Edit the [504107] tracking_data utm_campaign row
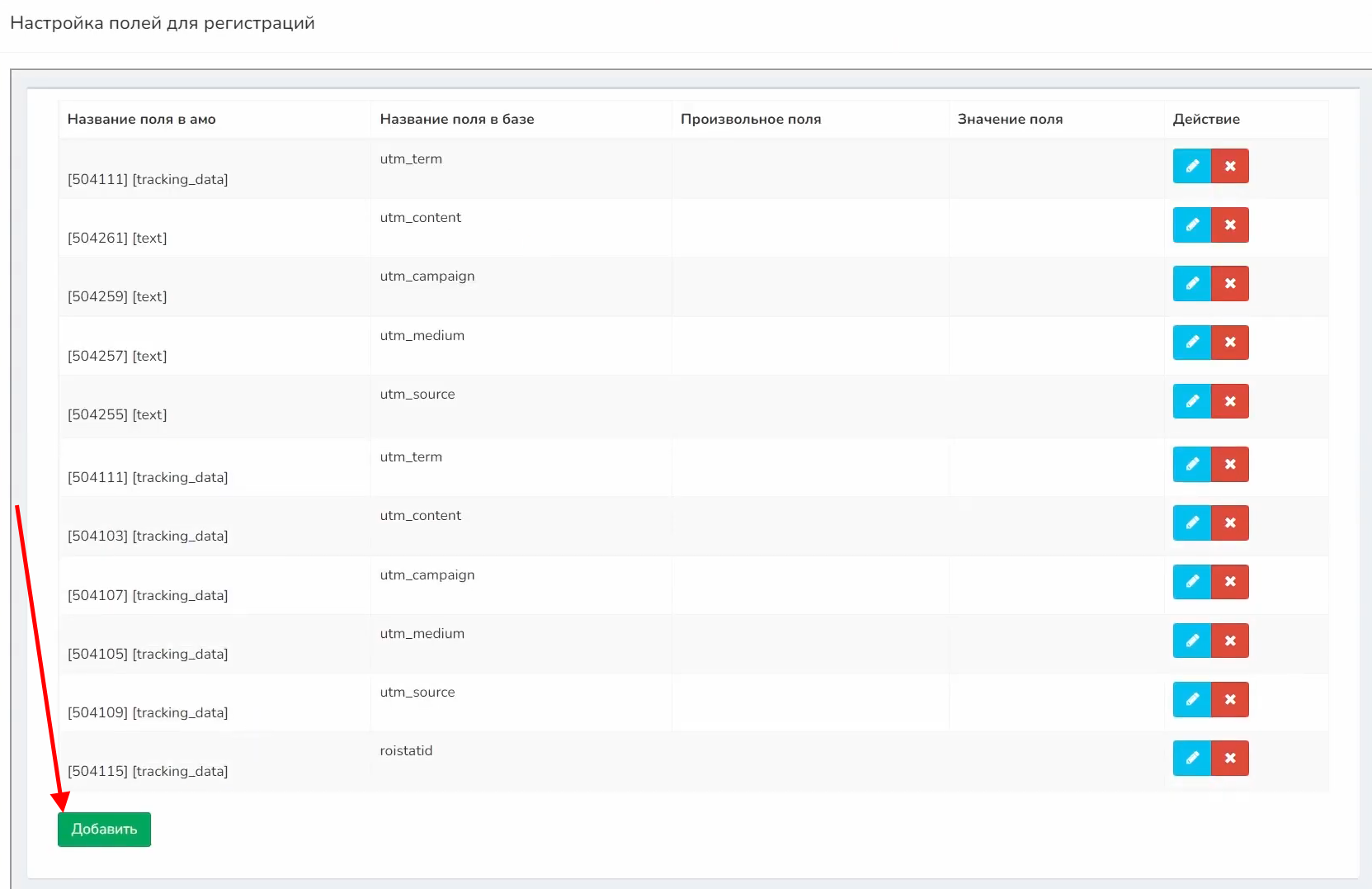 1191,582
